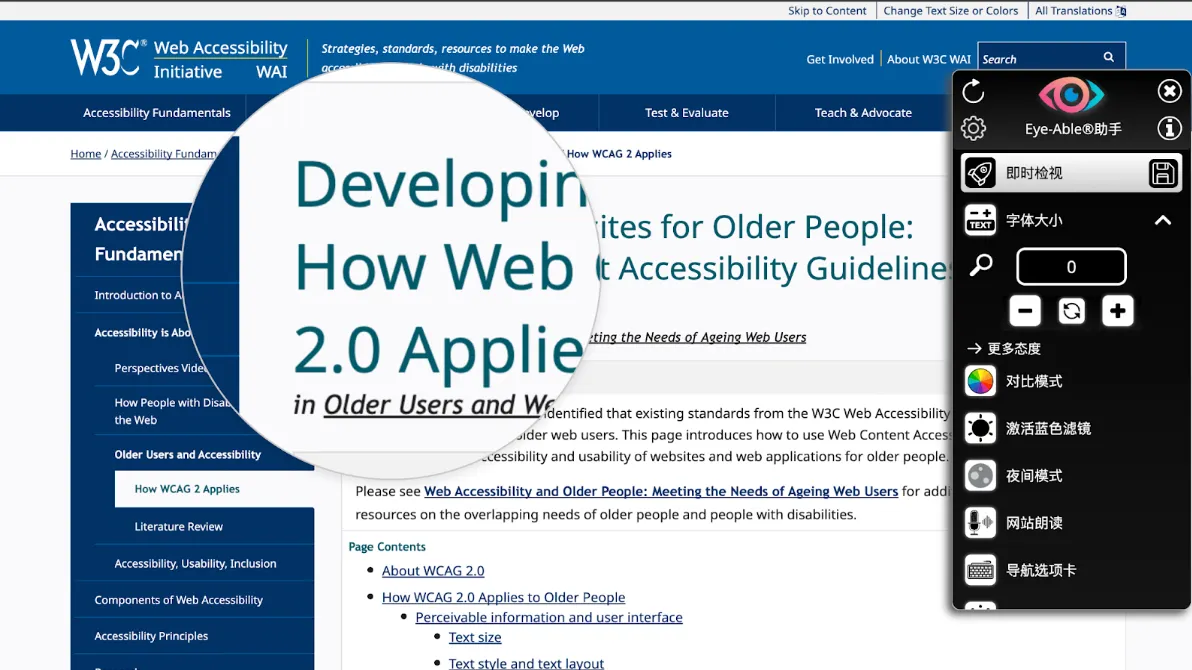
Task: Open Web Accessibility Initiative WAI title link
Action: (x=220, y=59)
